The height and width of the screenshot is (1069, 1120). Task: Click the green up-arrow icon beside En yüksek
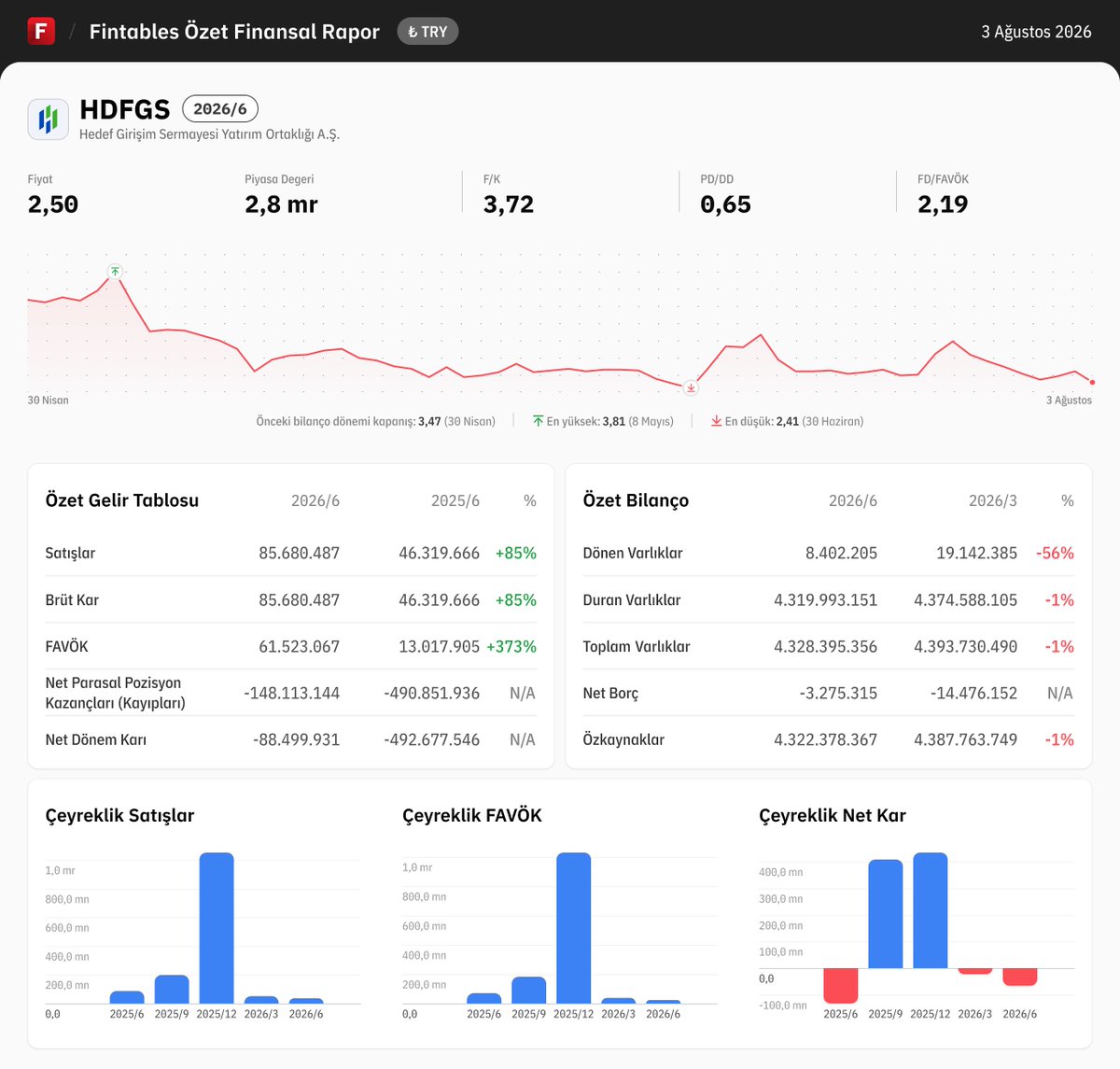(x=539, y=421)
